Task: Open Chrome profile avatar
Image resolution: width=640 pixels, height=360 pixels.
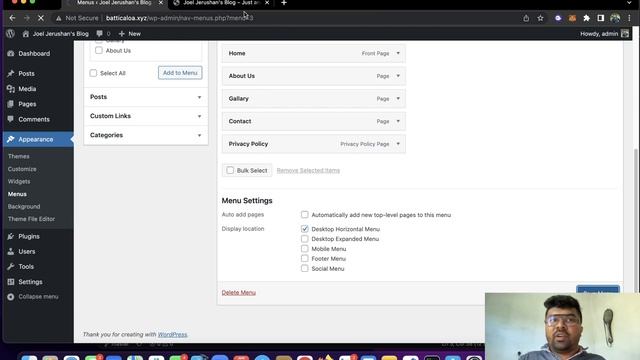Action: point(615,18)
